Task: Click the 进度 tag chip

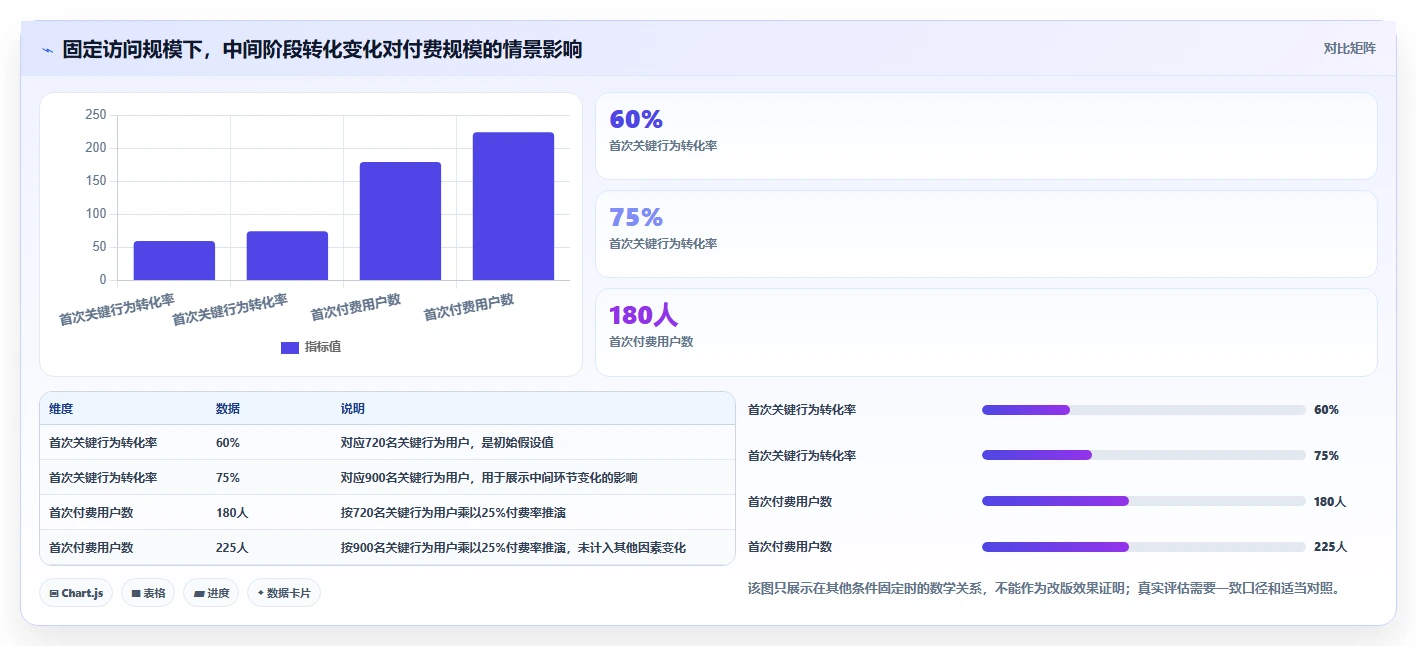Action: (211, 593)
